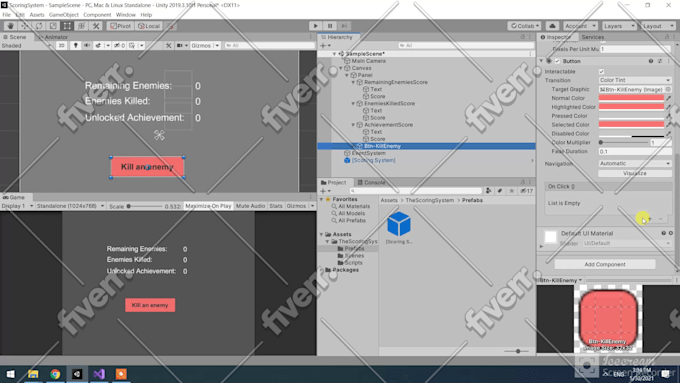Open File Explorer from taskbar

(33, 374)
